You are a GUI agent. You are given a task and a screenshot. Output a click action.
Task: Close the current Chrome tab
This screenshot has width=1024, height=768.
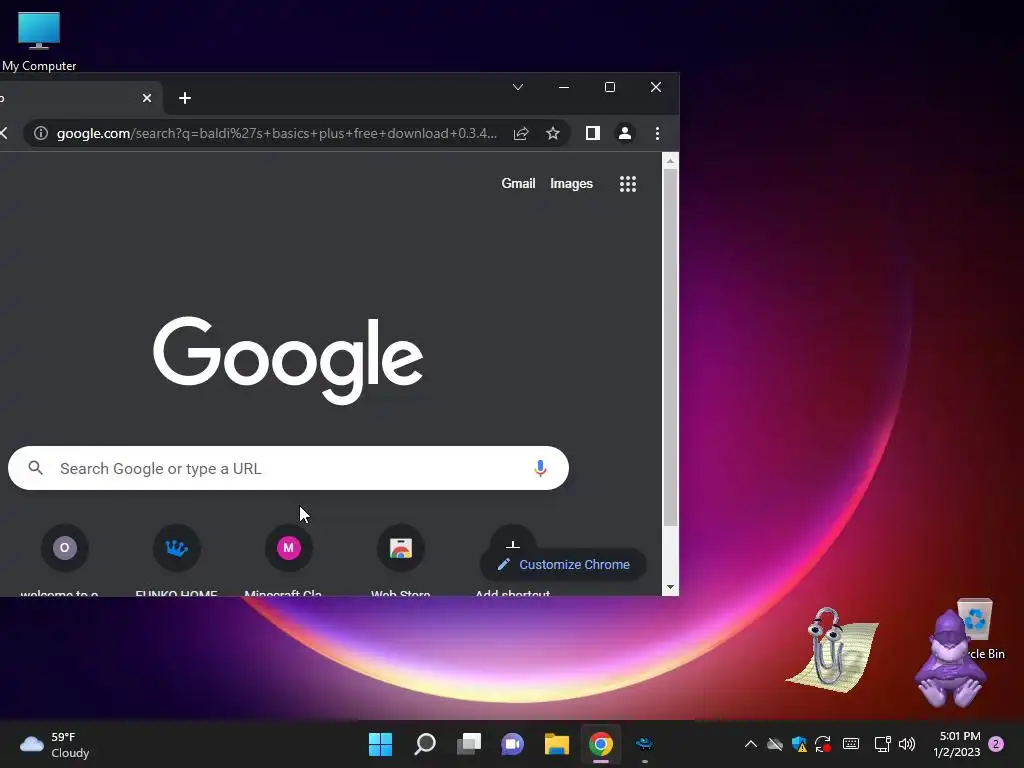tap(147, 98)
